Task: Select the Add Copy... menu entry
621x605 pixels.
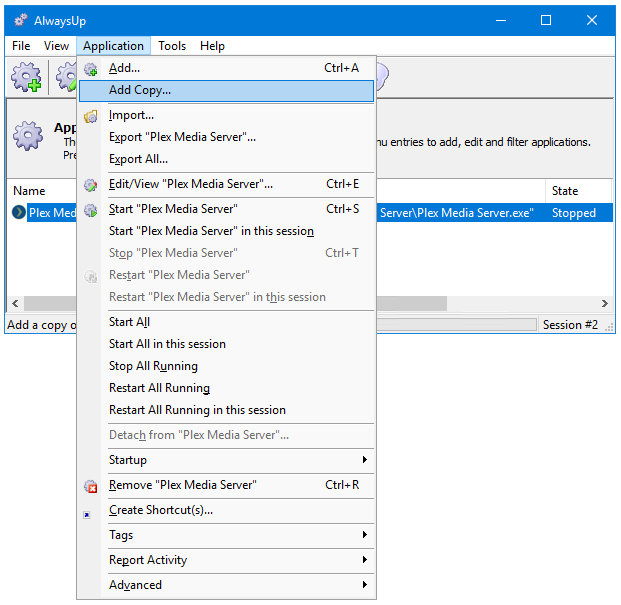Action: point(227,91)
